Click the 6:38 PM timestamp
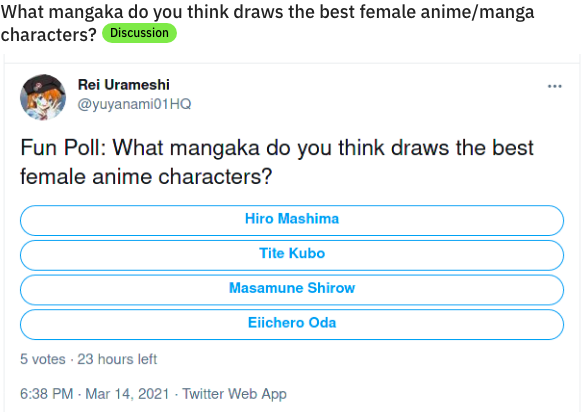588x412 pixels. (46, 394)
